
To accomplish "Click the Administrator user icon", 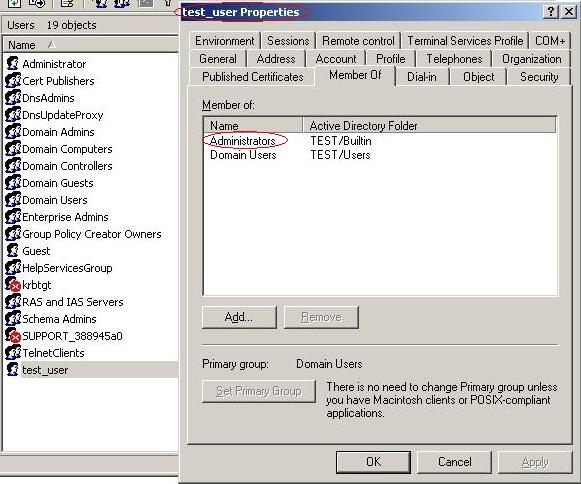I will click(13, 63).
